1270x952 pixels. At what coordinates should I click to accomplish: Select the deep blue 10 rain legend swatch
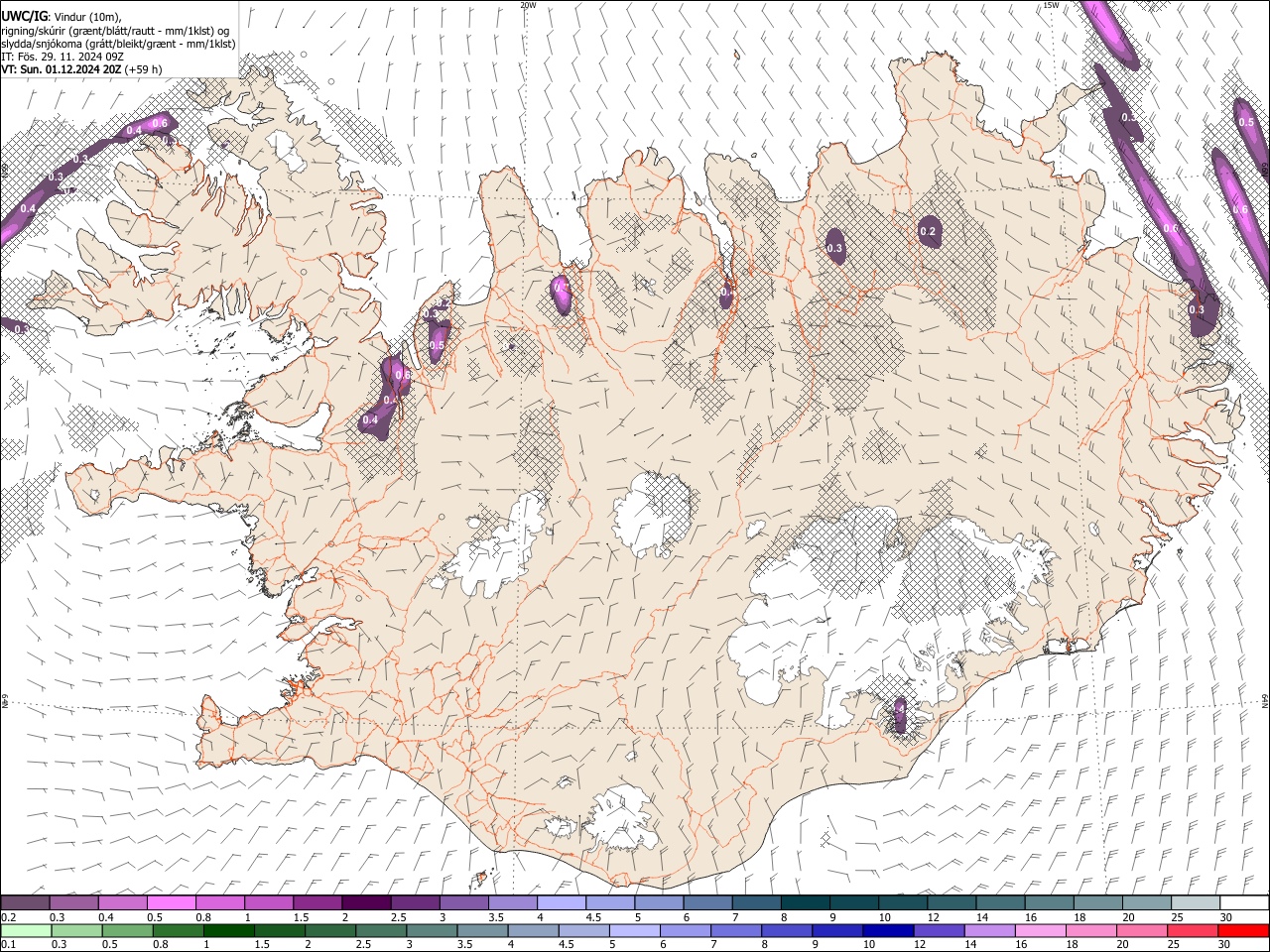(x=887, y=930)
